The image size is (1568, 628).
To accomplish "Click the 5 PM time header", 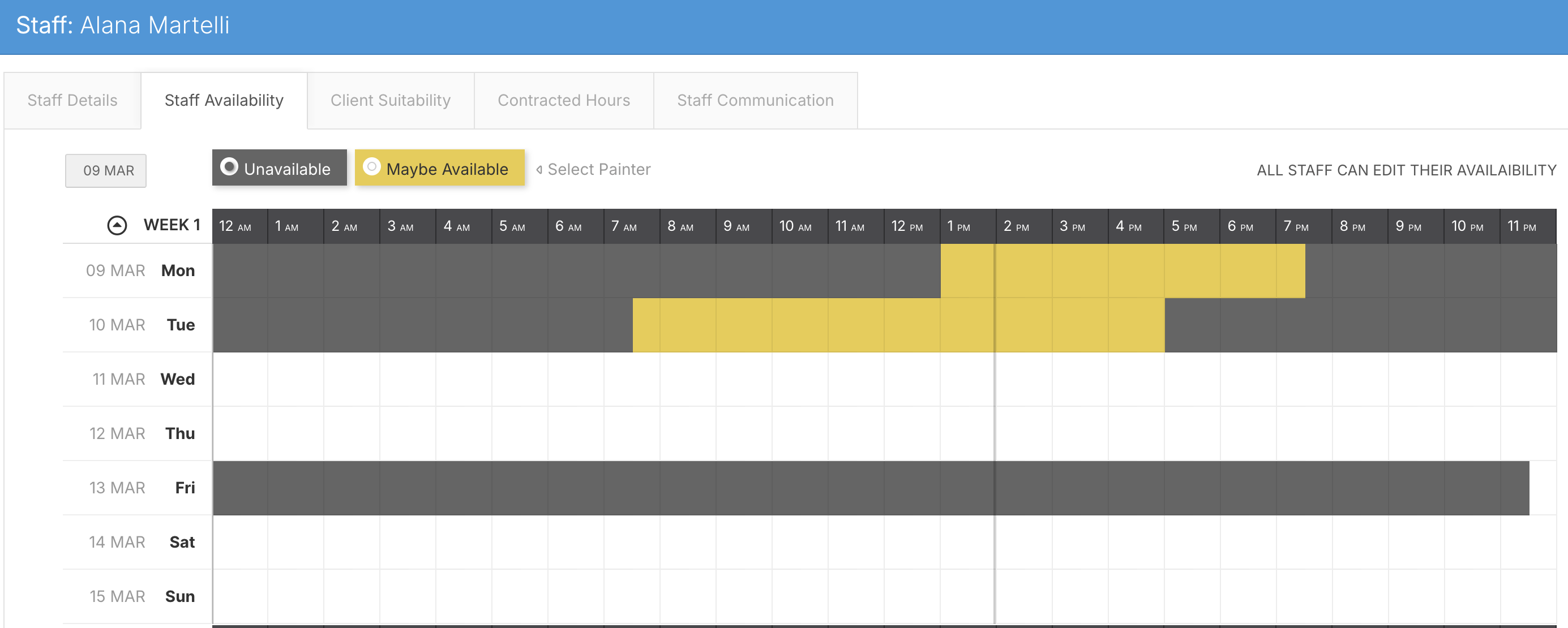I will point(1192,226).
